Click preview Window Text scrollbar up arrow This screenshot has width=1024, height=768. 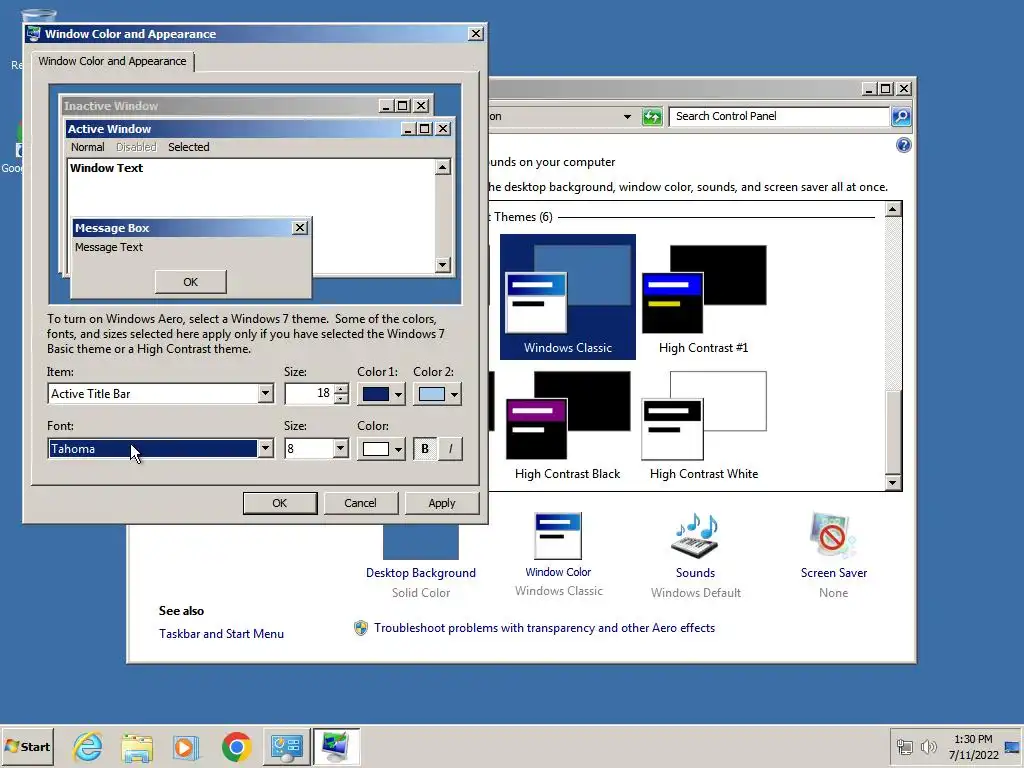(x=442, y=168)
